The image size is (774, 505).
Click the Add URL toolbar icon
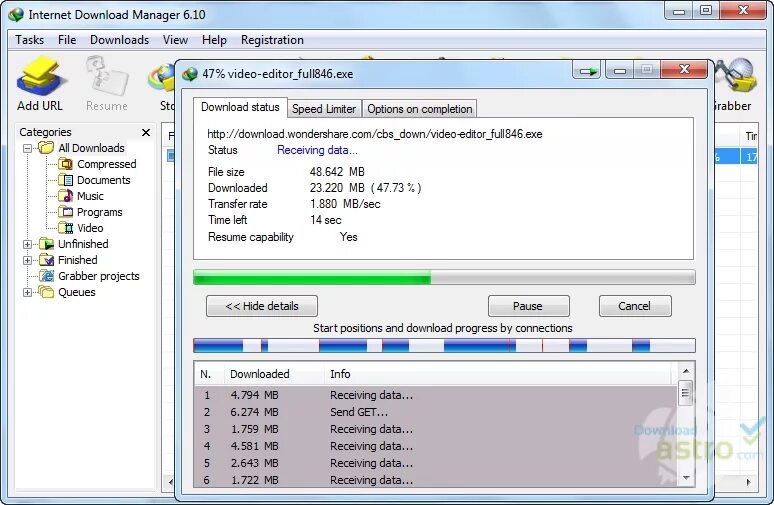point(40,78)
